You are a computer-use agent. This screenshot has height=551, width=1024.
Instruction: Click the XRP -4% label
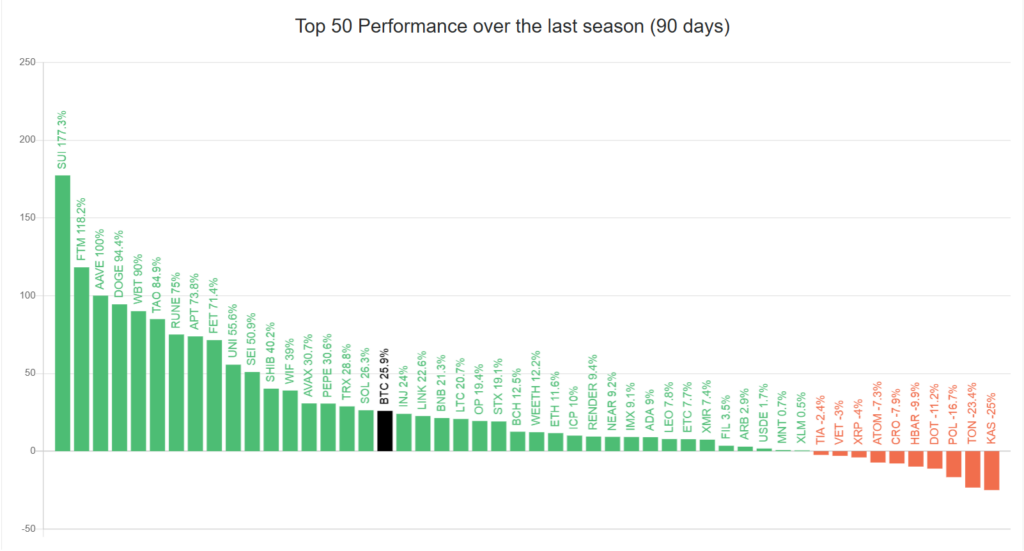tap(859, 420)
